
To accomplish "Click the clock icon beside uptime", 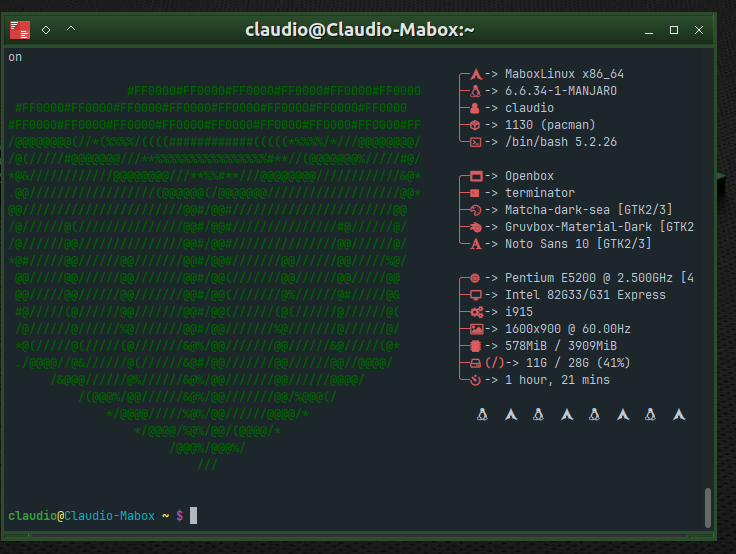I will click(x=476, y=380).
